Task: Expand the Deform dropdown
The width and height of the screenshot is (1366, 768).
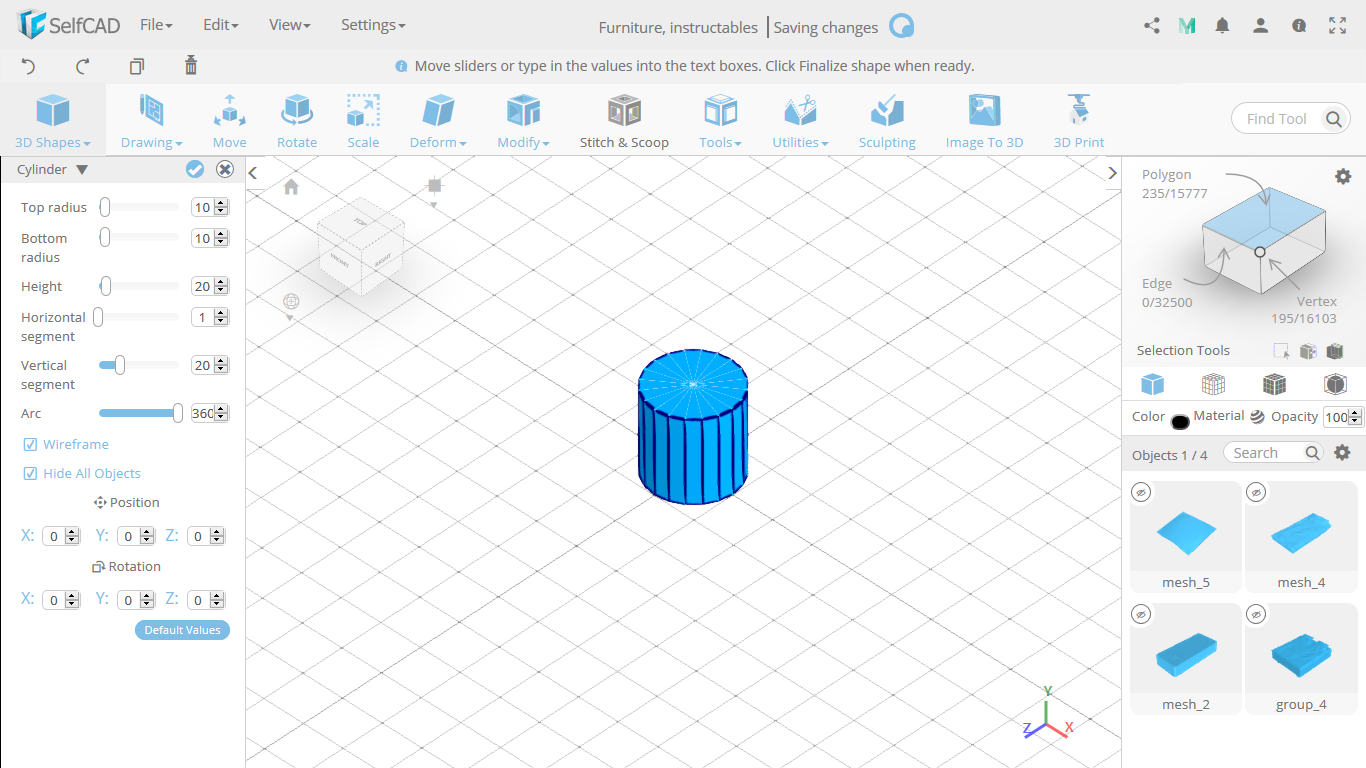Action: 438,121
